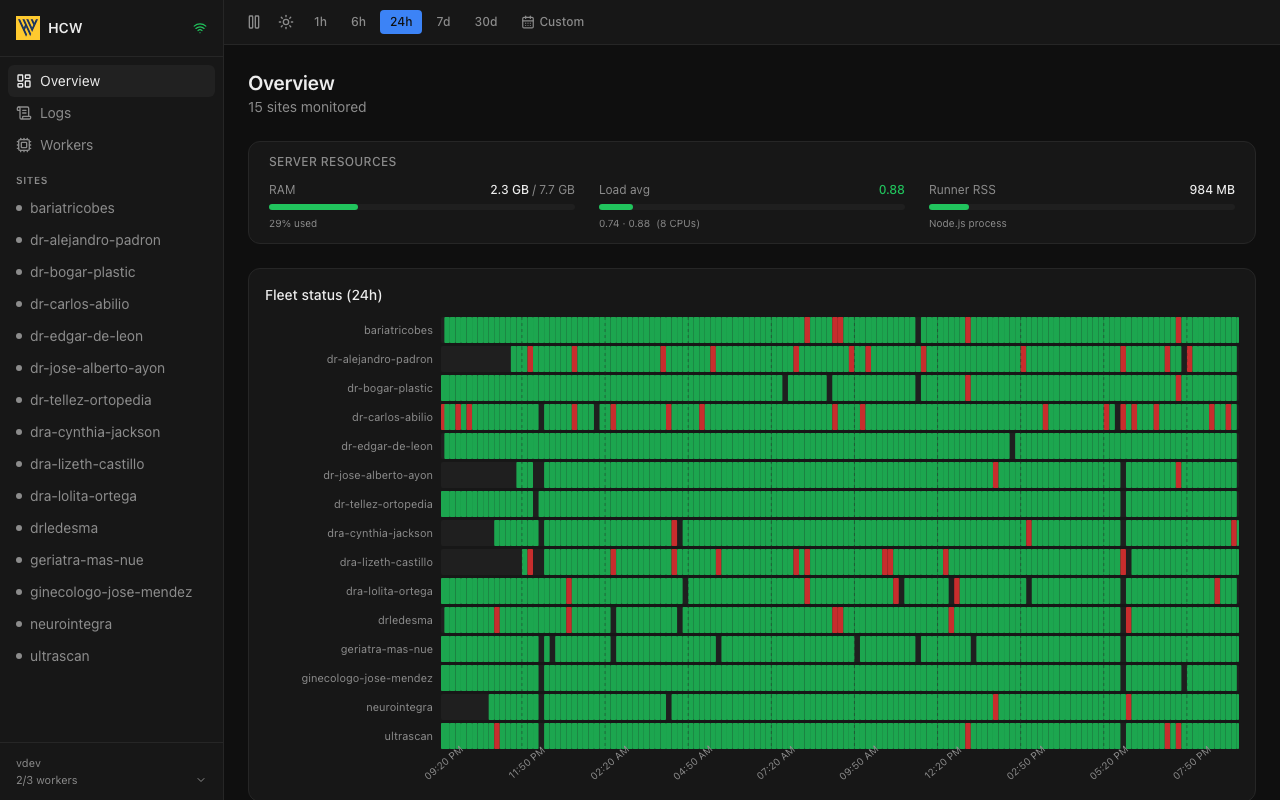Click the dr-edgar-de-leon chart row label
Viewport: 1280px width, 800px height.
[387, 446]
